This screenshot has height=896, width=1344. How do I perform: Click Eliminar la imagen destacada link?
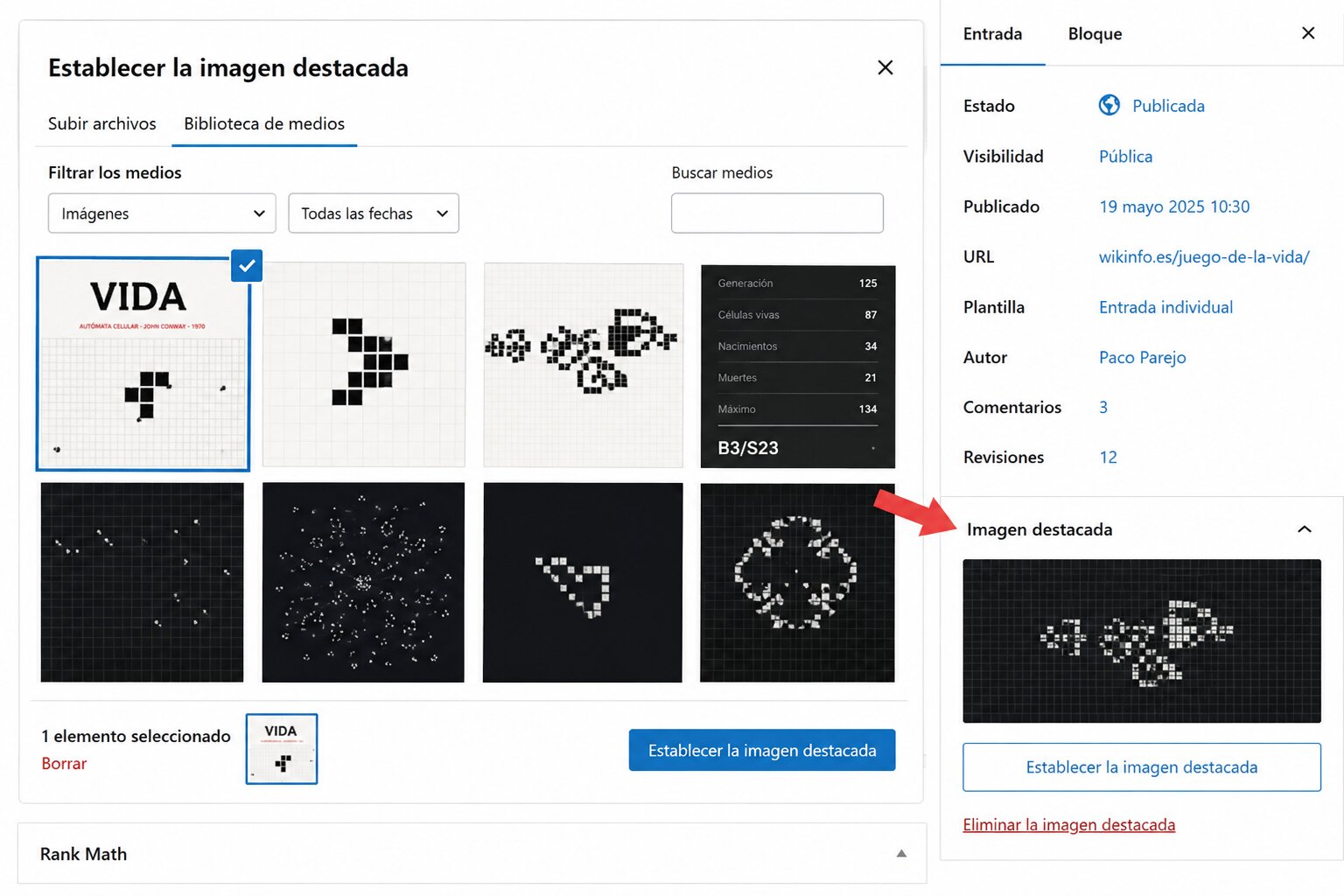tap(1068, 824)
